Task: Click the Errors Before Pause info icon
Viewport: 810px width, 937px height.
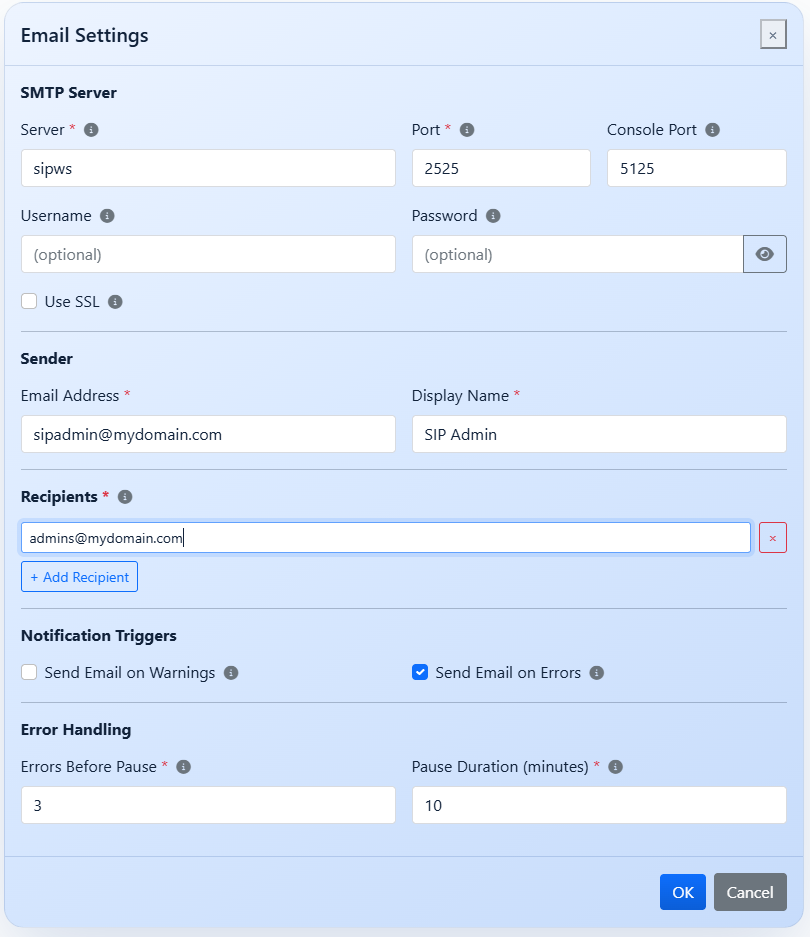Action: coord(184,767)
